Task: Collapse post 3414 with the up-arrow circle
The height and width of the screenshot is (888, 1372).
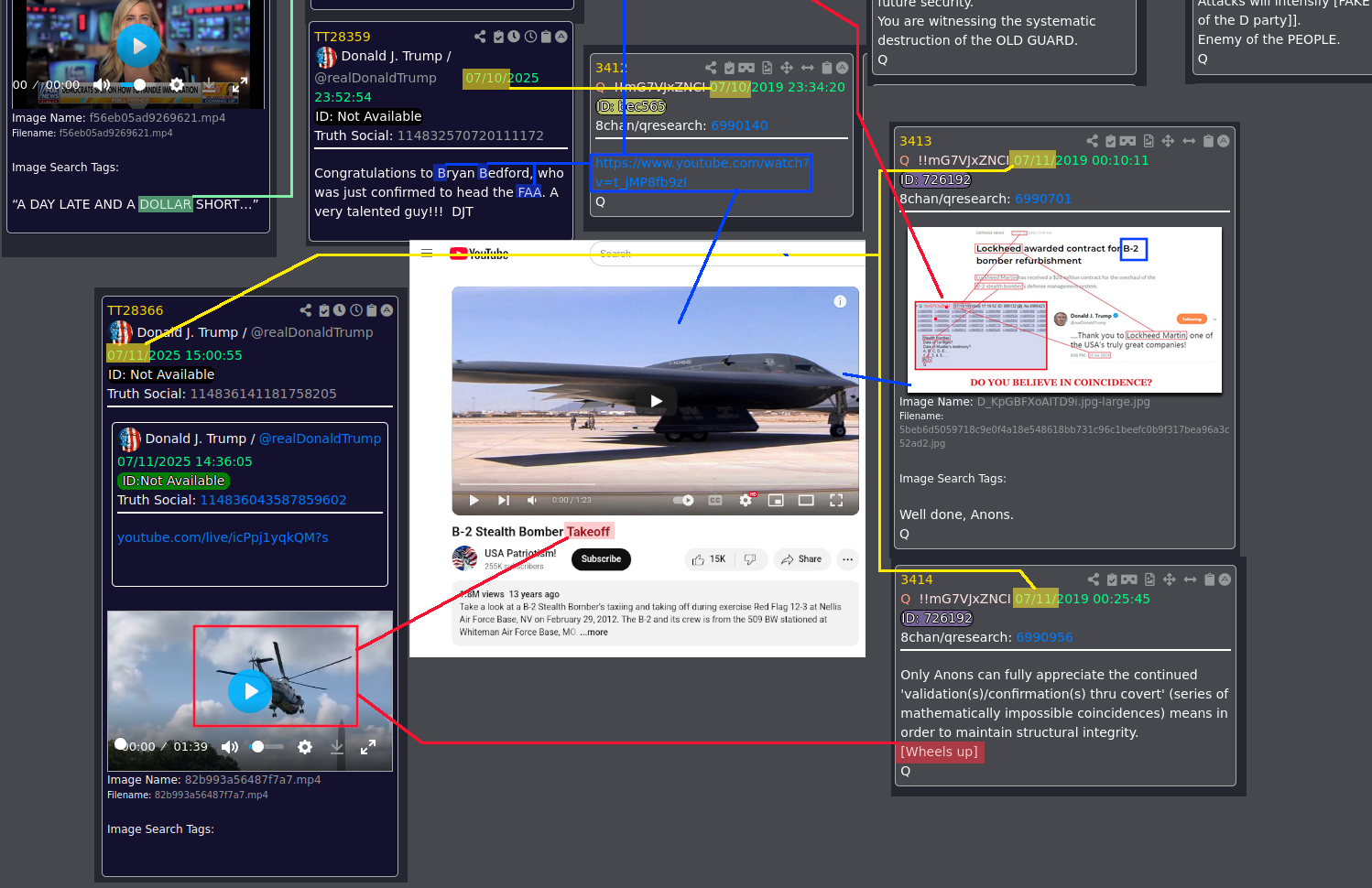Action: 1225,579
